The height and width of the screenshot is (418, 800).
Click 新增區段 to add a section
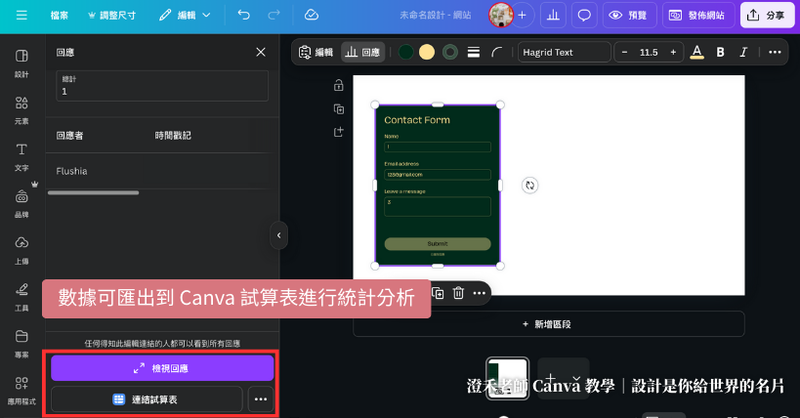548,324
